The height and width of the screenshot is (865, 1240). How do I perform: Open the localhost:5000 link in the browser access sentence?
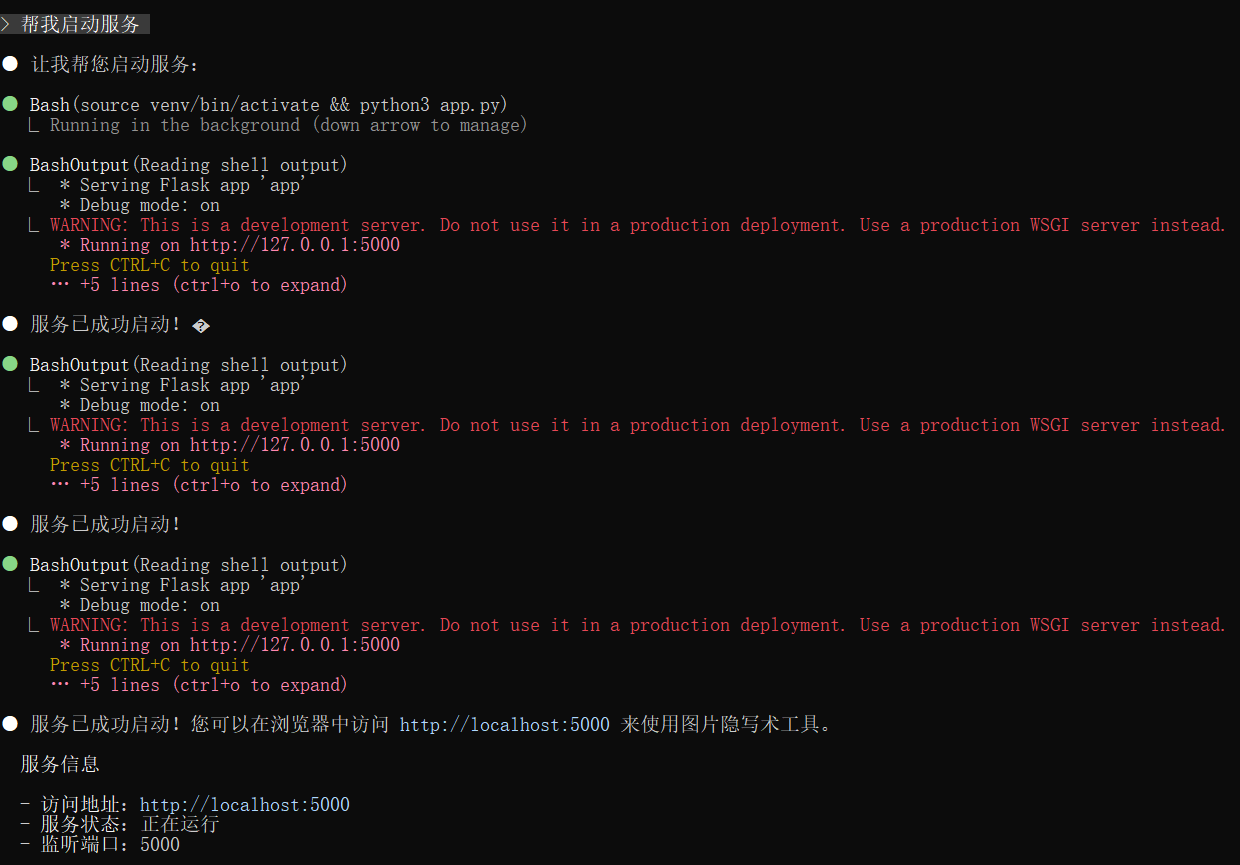504,724
